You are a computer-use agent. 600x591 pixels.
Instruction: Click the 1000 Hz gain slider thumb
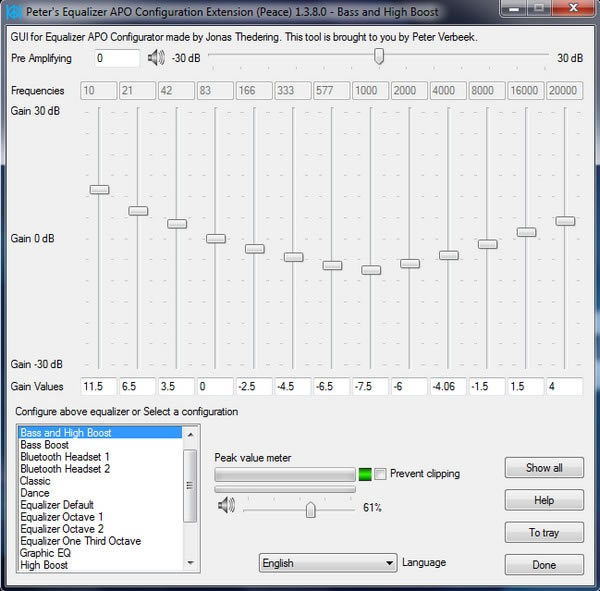tap(371, 270)
